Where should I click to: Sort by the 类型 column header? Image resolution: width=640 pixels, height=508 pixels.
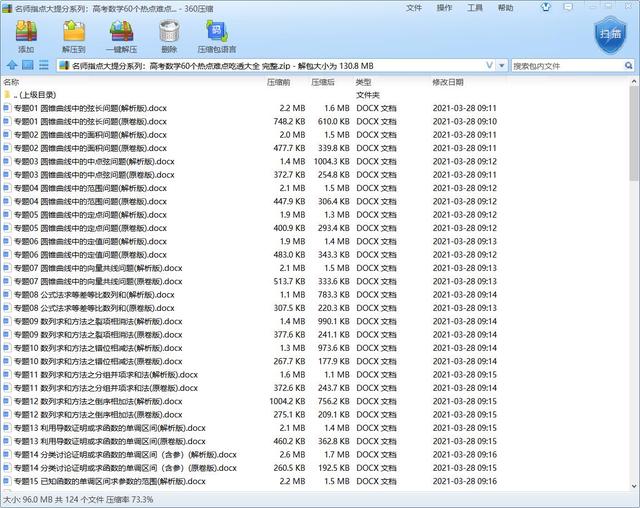363,82
